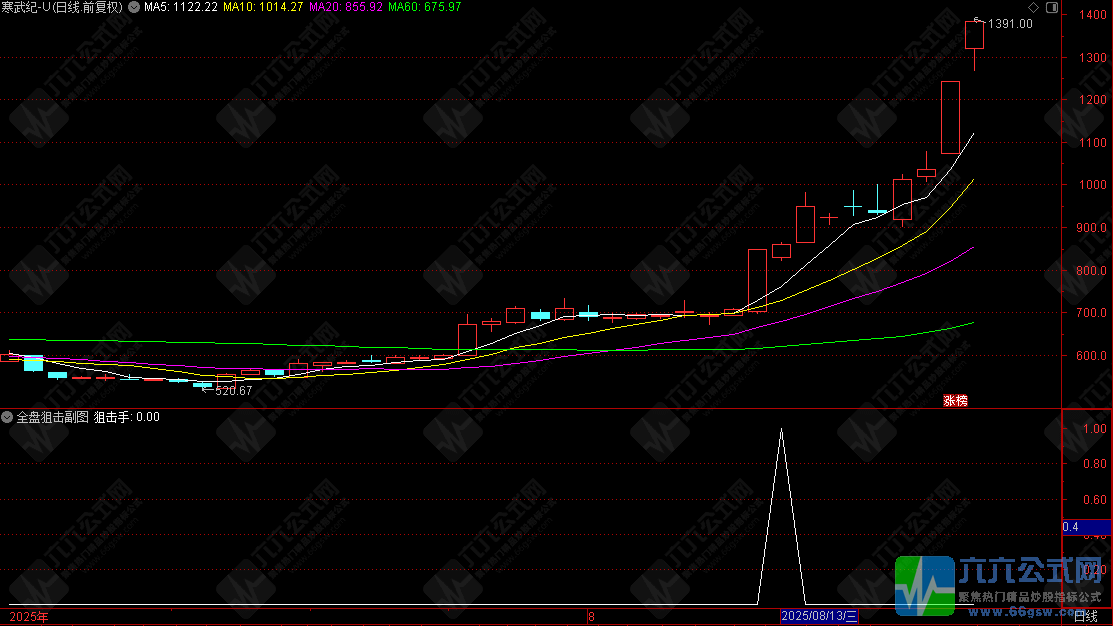This screenshot has height=626, width=1113.
Task: Click the 涨榜 tag near the chart bottom
Action: (955, 401)
